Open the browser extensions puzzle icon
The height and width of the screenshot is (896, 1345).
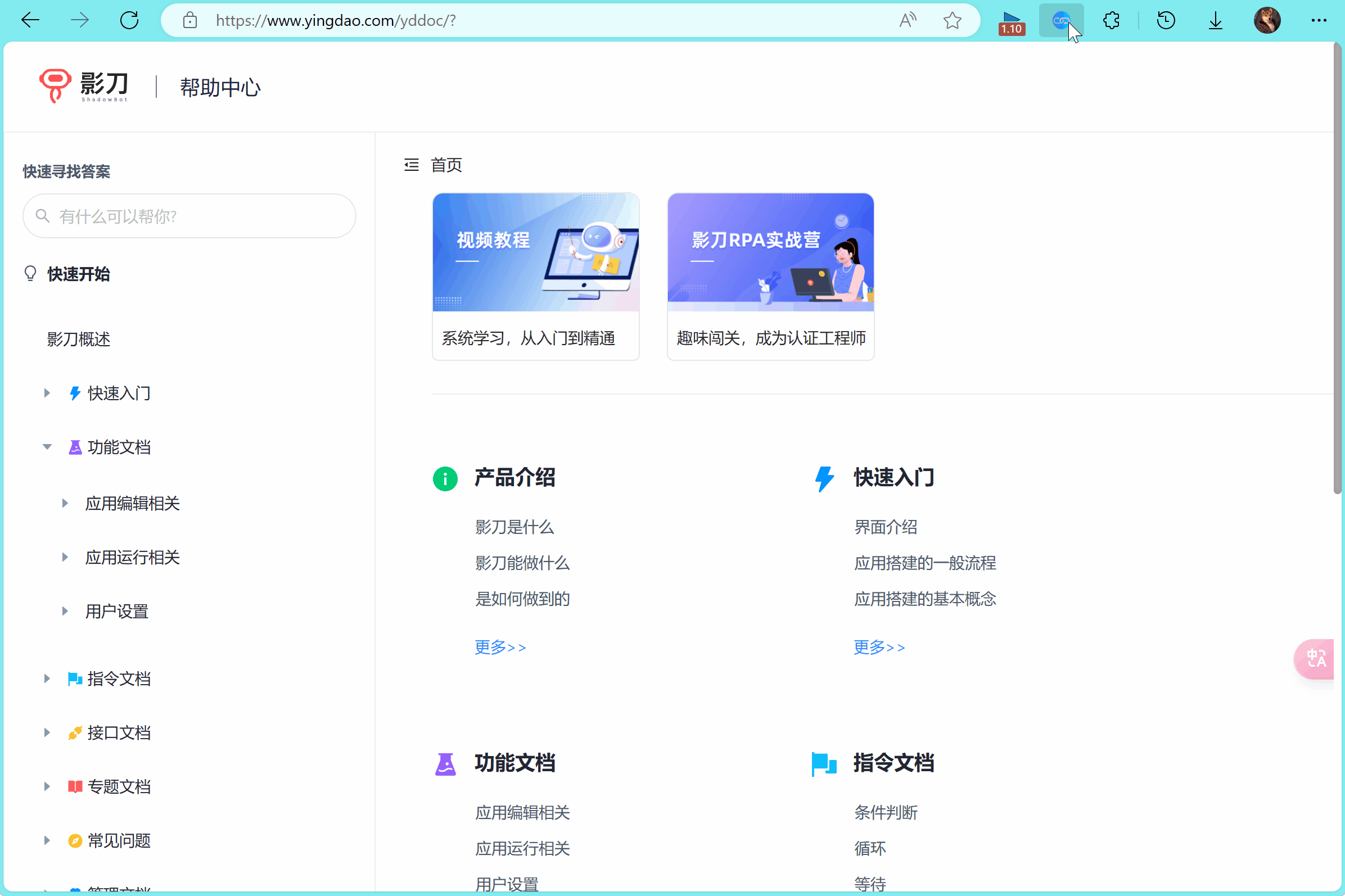click(1111, 21)
